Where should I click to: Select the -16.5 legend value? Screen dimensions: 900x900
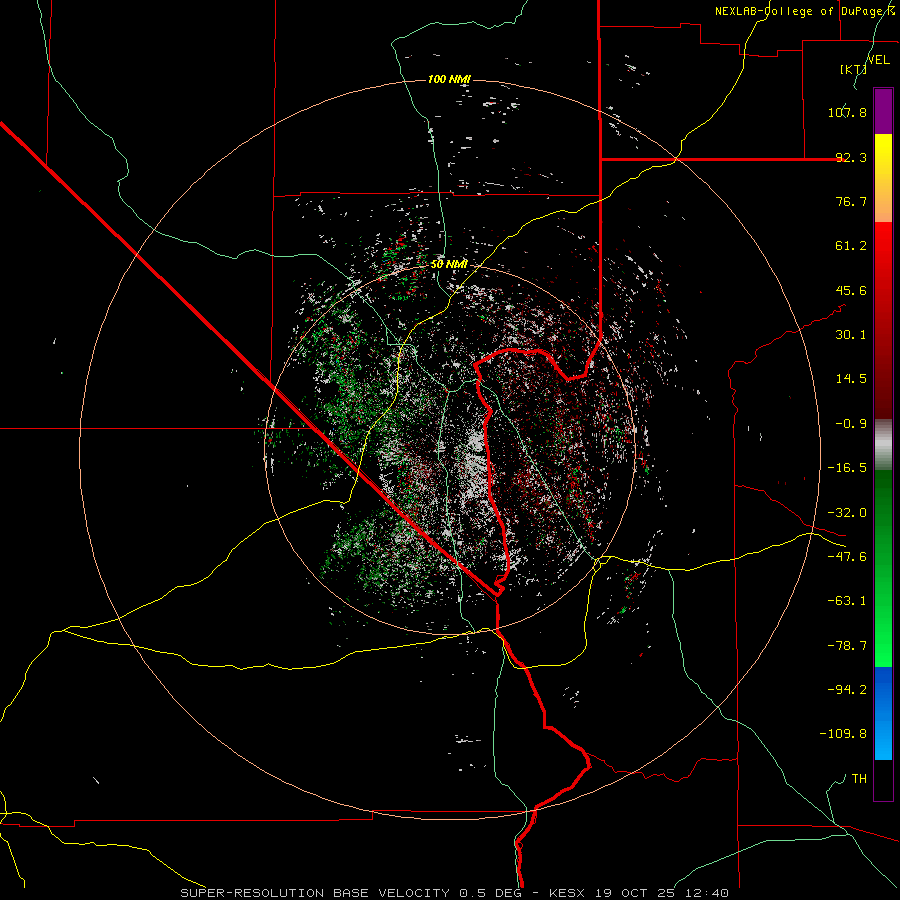point(847,468)
